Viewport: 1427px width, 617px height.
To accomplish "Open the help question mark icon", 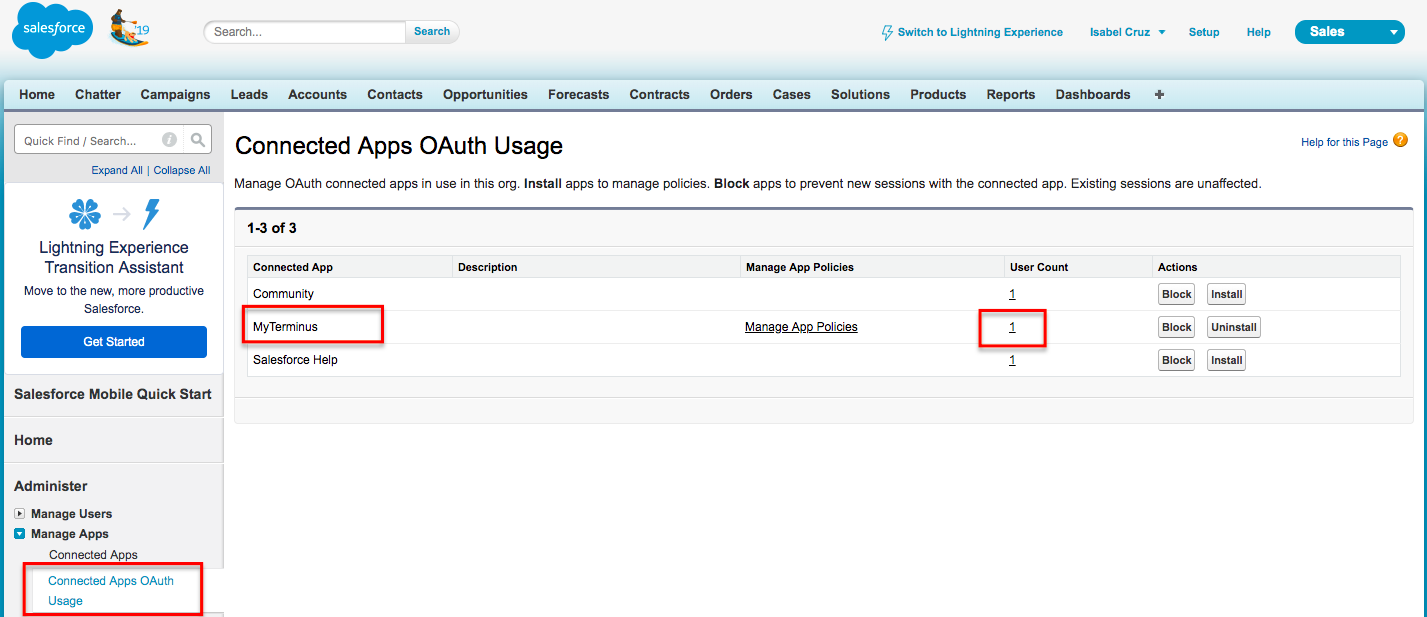I will point(1400,141).
